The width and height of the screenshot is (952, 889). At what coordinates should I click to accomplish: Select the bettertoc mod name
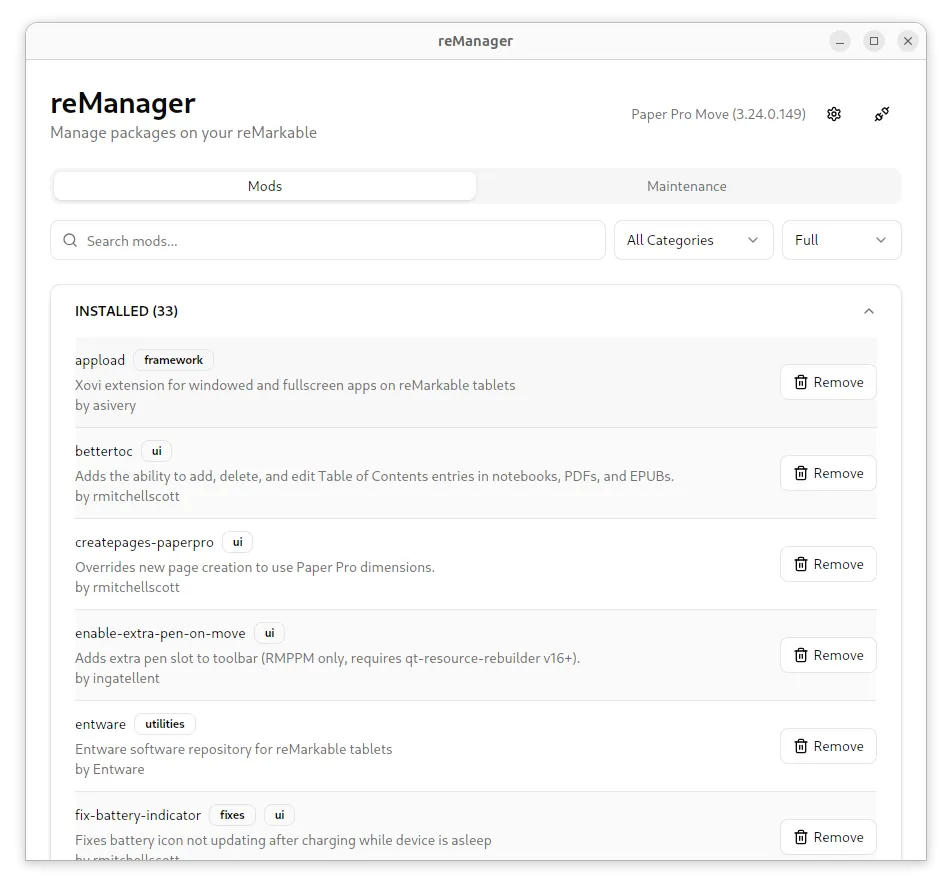pos(103,451)
